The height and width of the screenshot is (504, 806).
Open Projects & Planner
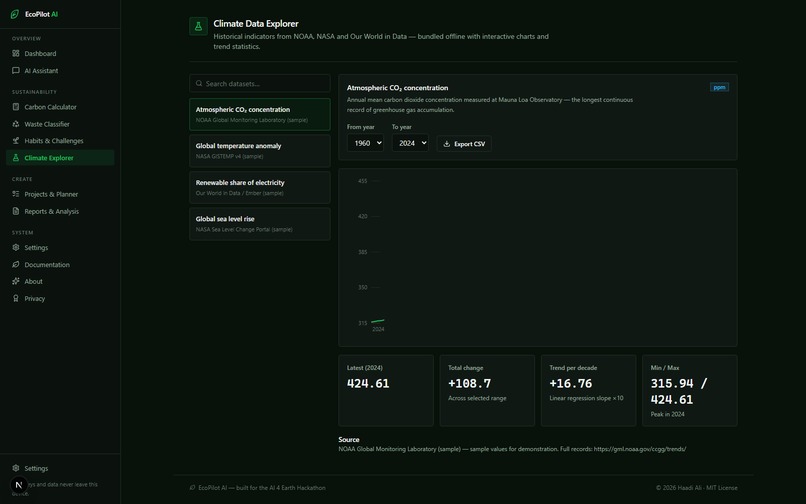[x=60, y=194]
